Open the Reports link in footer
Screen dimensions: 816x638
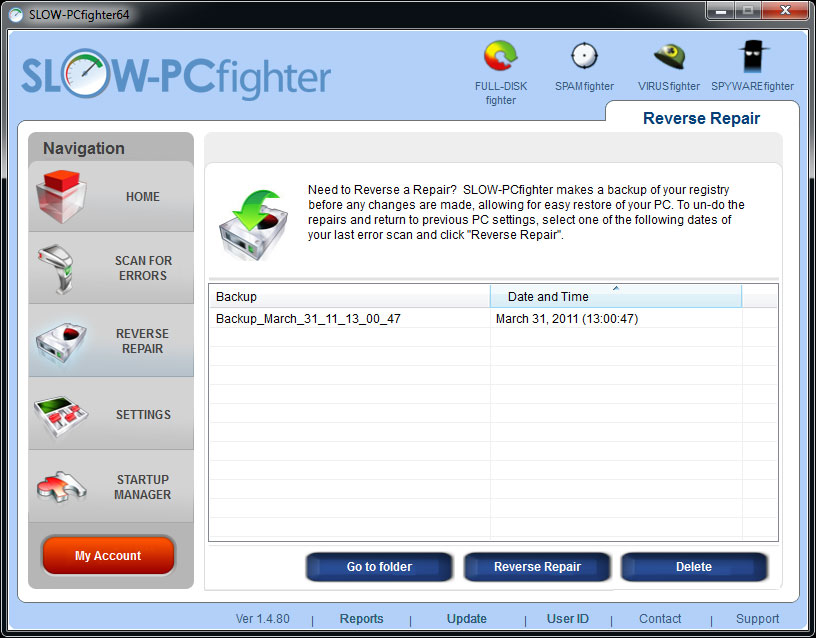pyautogui.click(x=361, y=619)
